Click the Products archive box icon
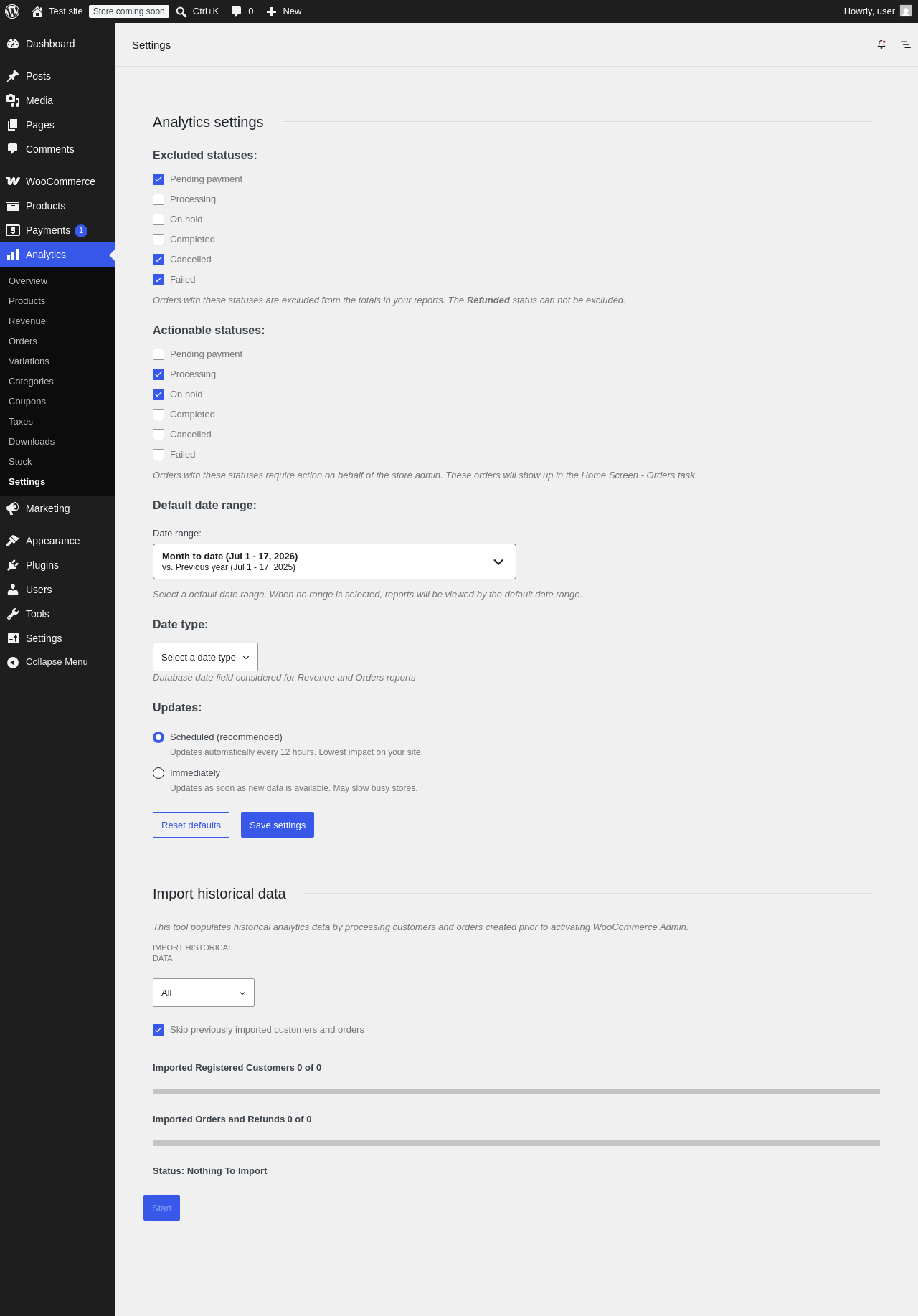 click(13, 206)
